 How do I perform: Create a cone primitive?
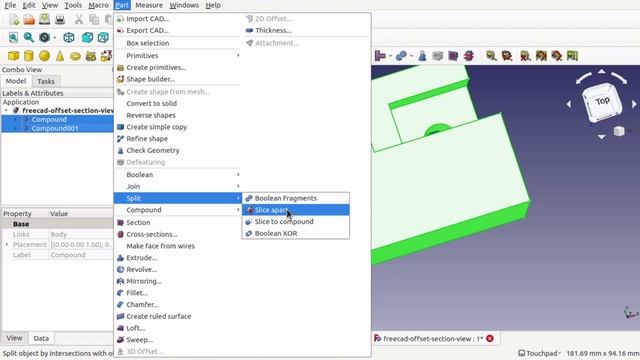coord(60,56)
